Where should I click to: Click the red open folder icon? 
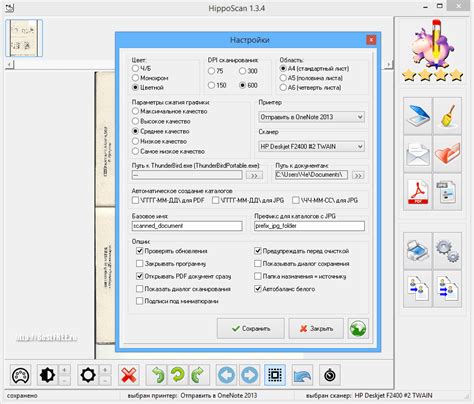[447, 154]
